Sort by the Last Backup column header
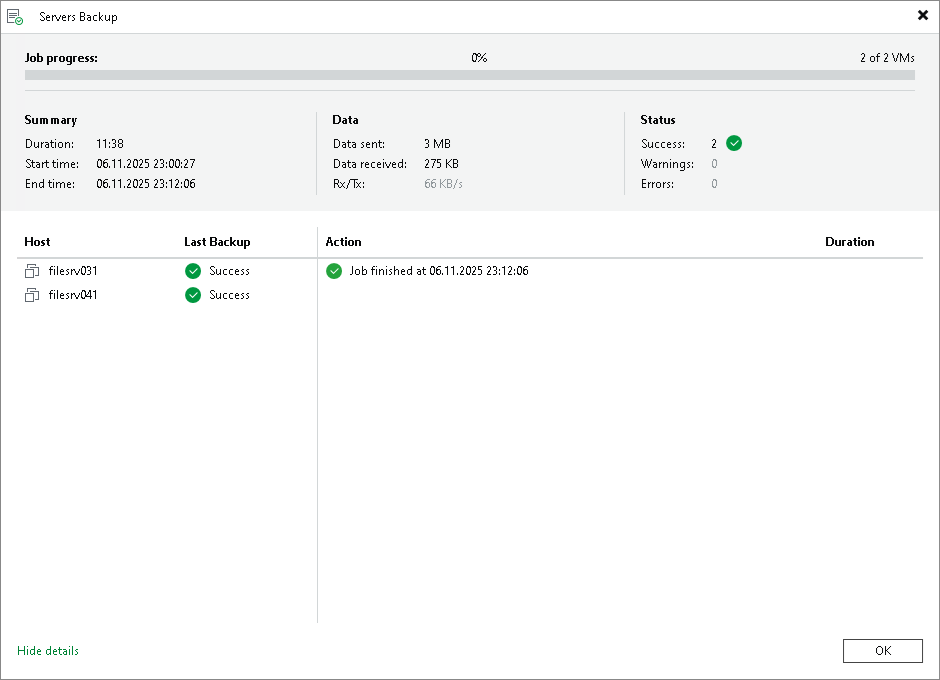 click(216, 242)
